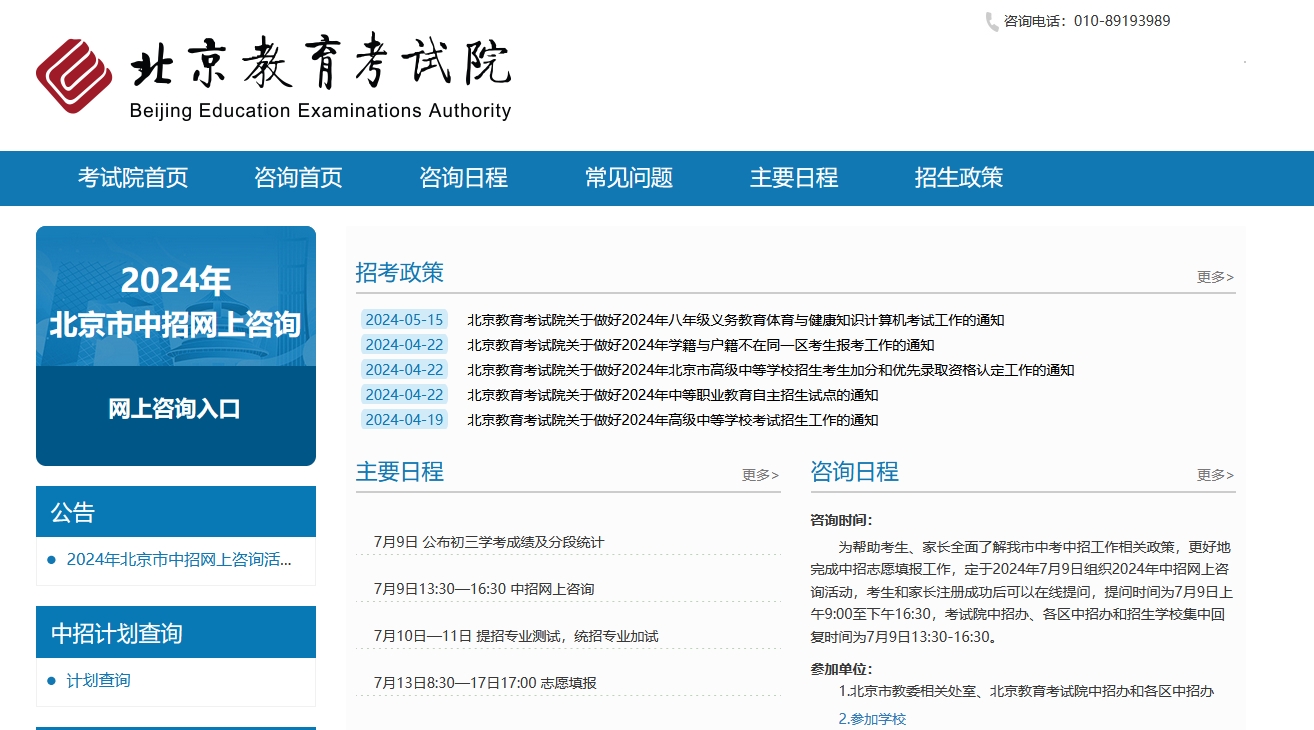This screenshot has width=1314, height=730.
Task: Click the 2024年北京市中招网上咨询 banner image
Action: (176, 296)
